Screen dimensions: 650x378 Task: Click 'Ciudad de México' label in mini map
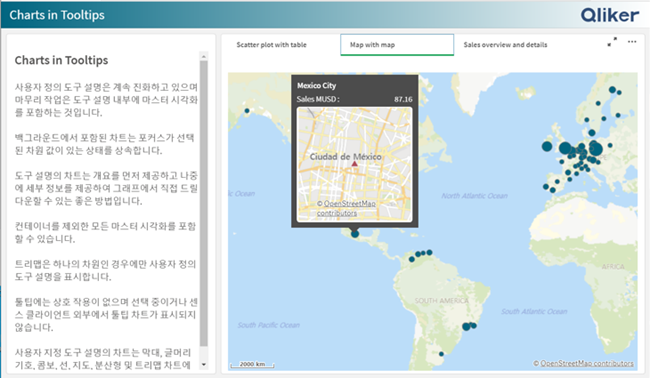[346, 157]
